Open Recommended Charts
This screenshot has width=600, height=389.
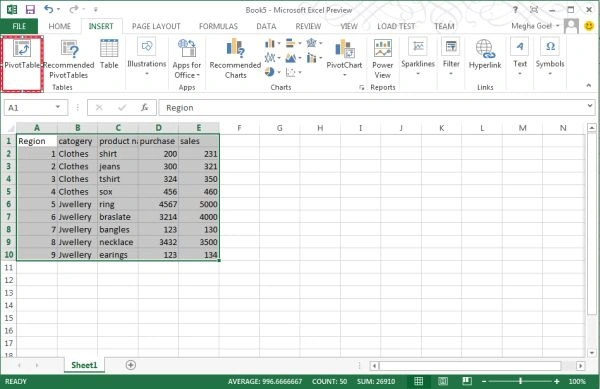(235, 59)
